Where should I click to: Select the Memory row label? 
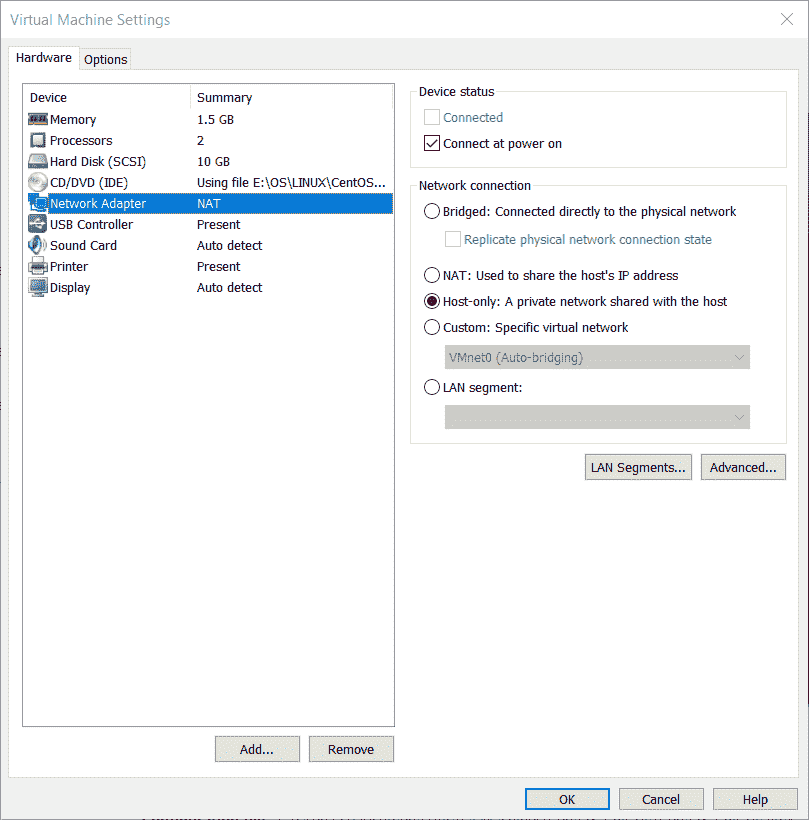point(73,120)
